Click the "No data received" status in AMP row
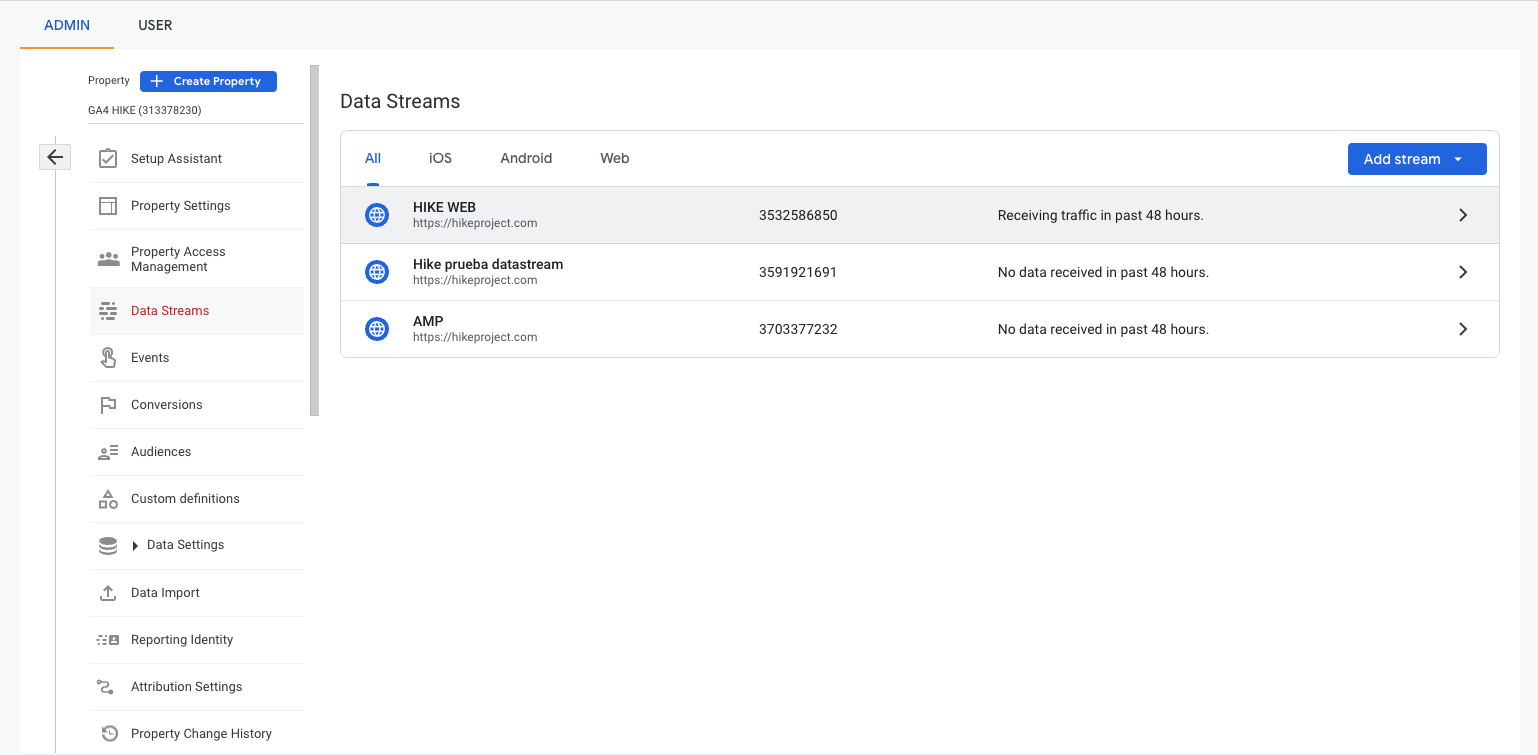1538x755 pixels. point(1103,329)
